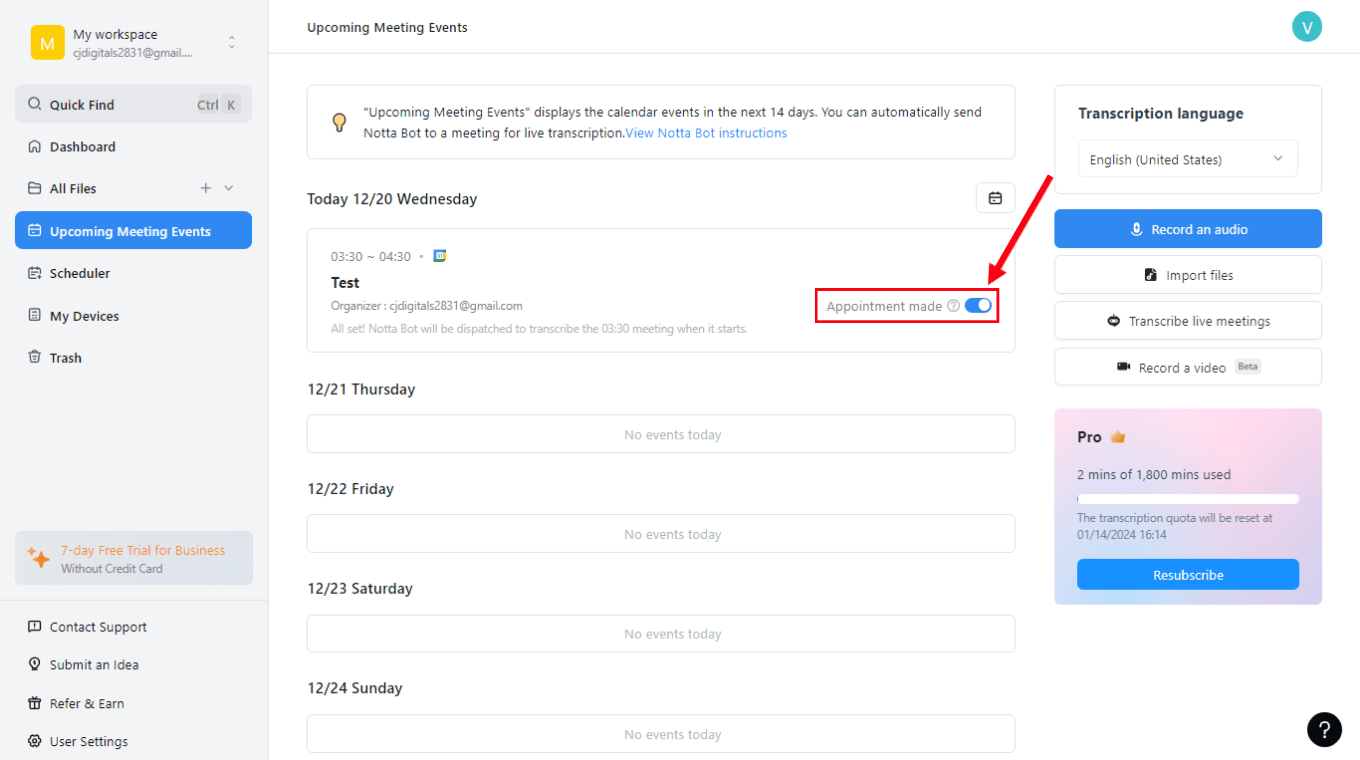
Task: Click the minutes usage progress bar
Action: (x=1188, y=498)
